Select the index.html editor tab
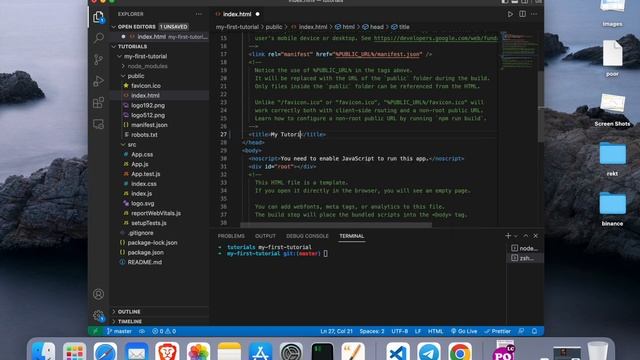 pyautogui.click(x=237, y=14)
